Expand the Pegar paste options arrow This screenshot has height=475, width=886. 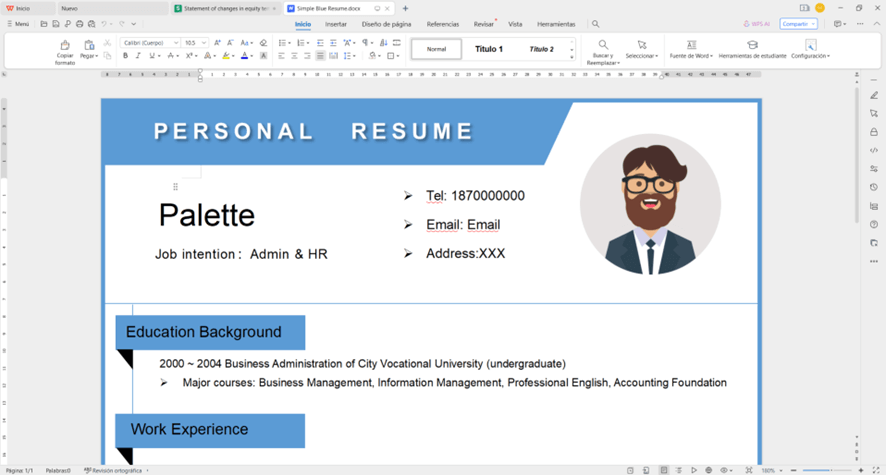[97, 57]
